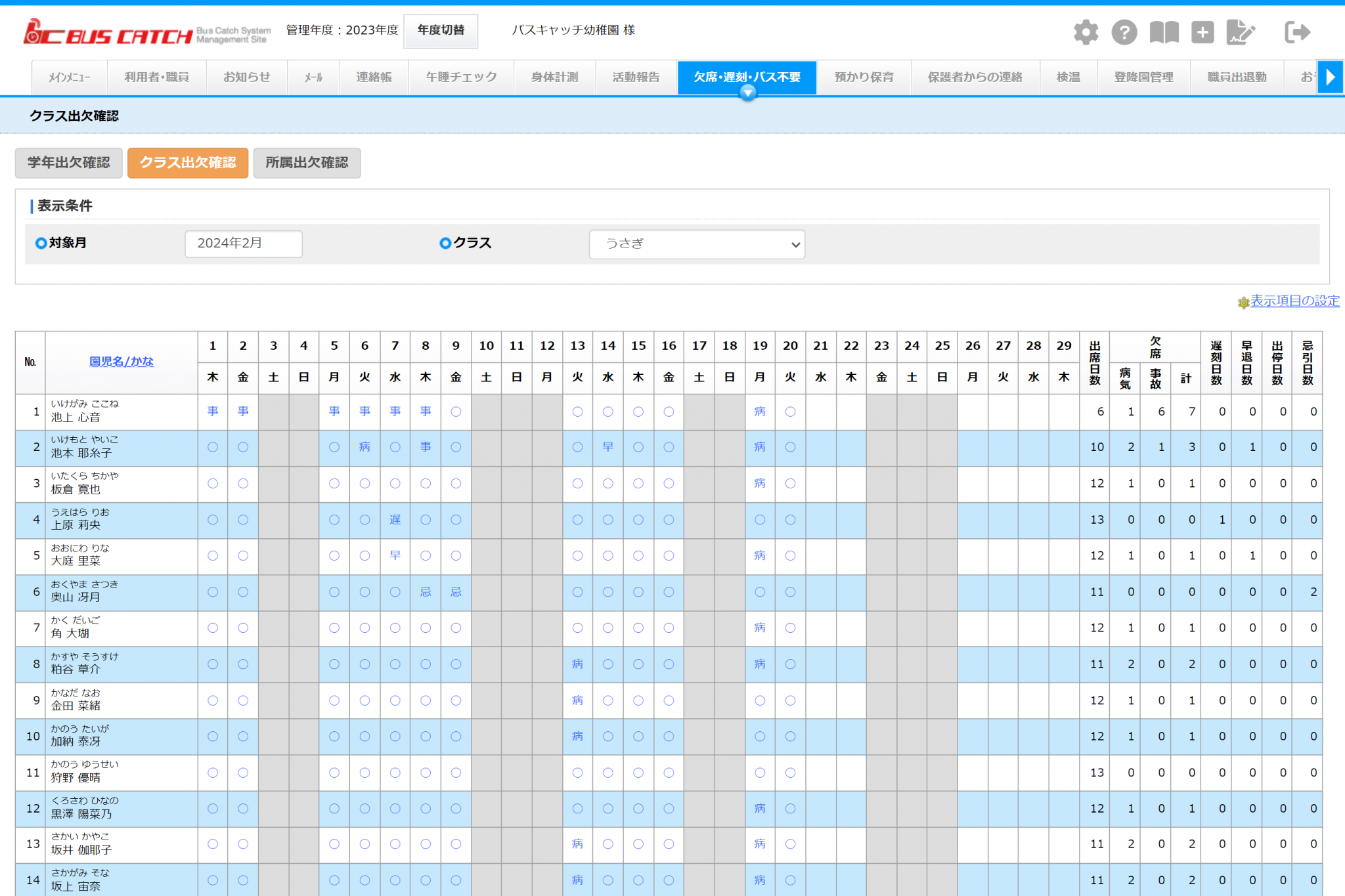The height and width of the screenshot is (896, 1345).
Task: Click 遅刻日数 column header
Action: pos(1216,362)
